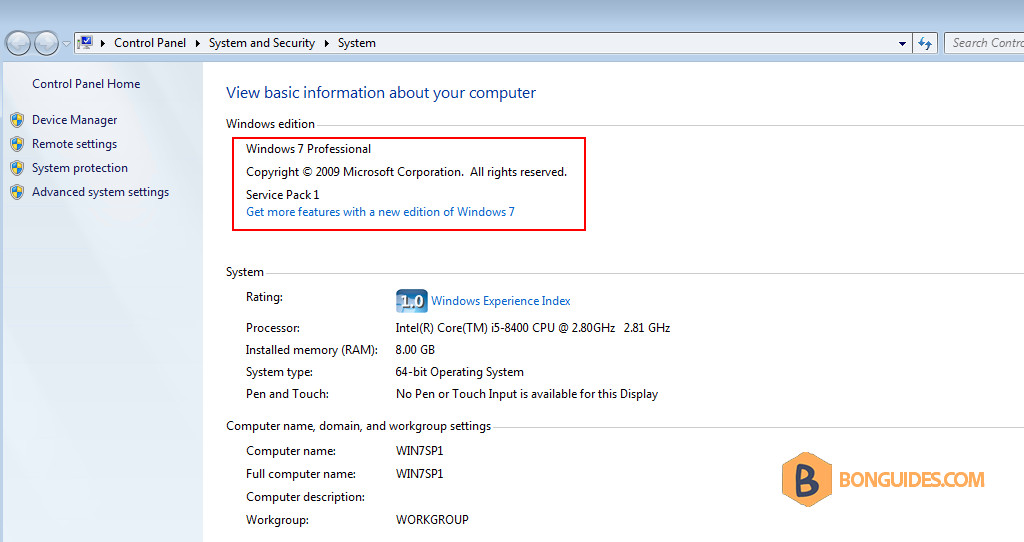1024x542 pixels.
Task: Click the View basic information heading
Action: (381, 93)
